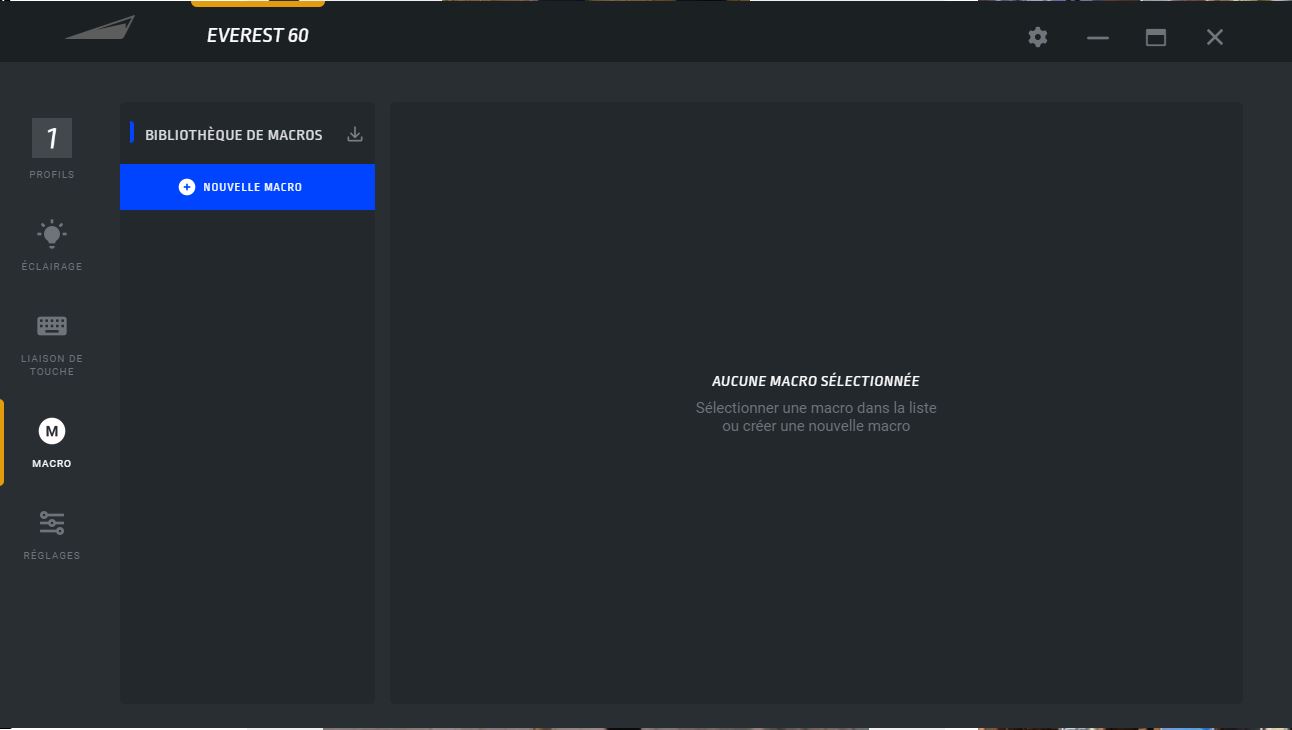Maximize the Everest 60 window
Viewport: 1292px width, 730px height.
click(x=1156, y=37)
